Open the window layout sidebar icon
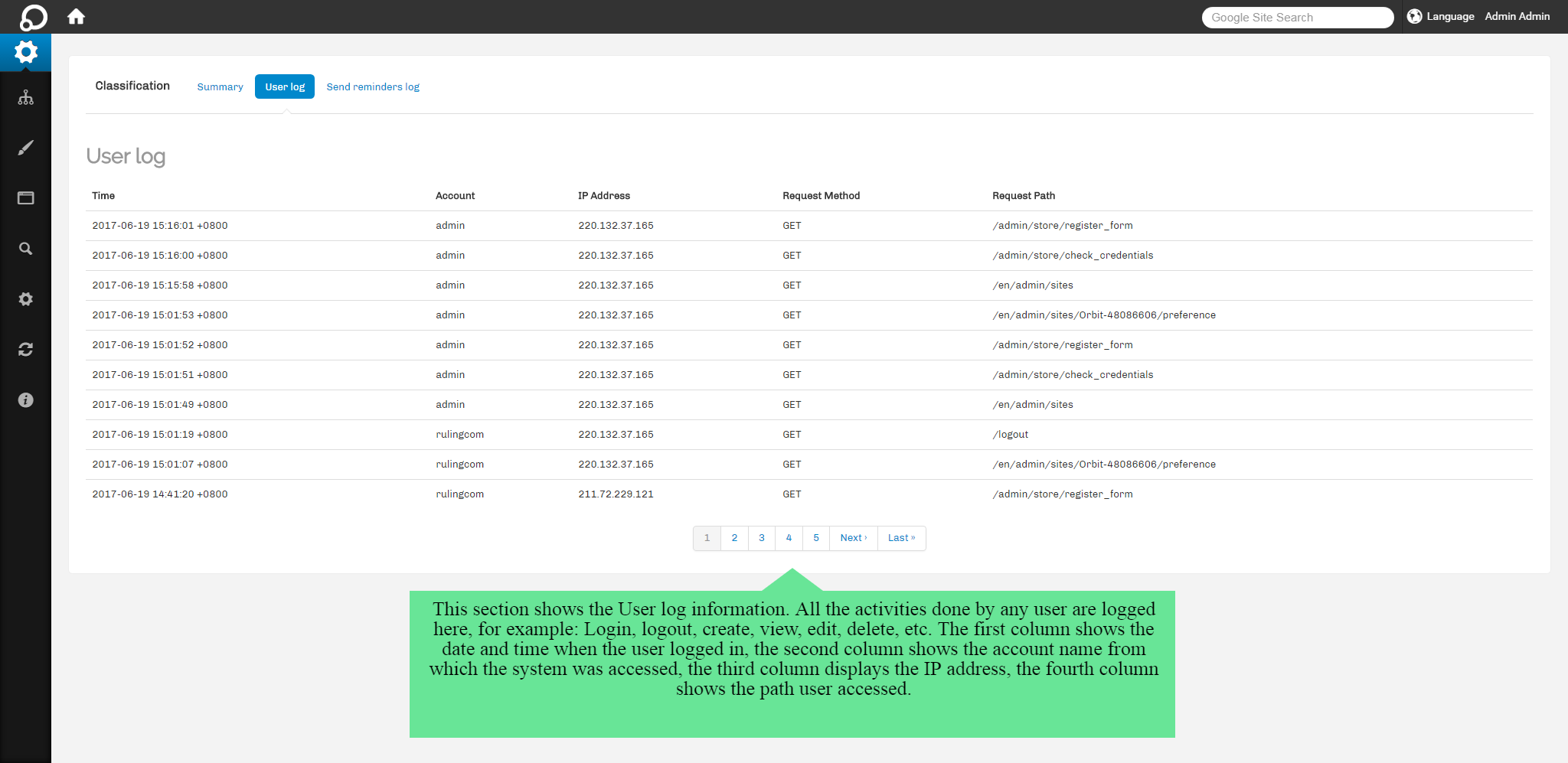This screenshot has height=763, width=1568. tap(25, 198)
